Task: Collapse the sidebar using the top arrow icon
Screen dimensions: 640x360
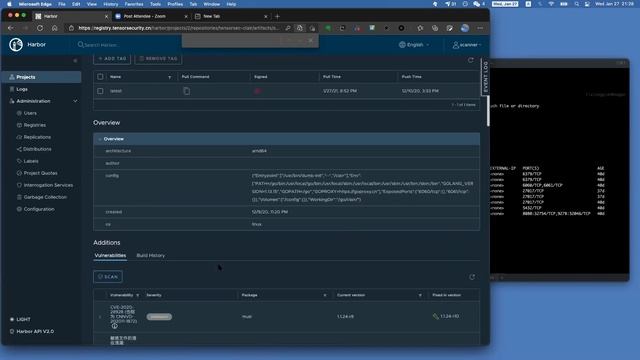Action: pos(75,60)
